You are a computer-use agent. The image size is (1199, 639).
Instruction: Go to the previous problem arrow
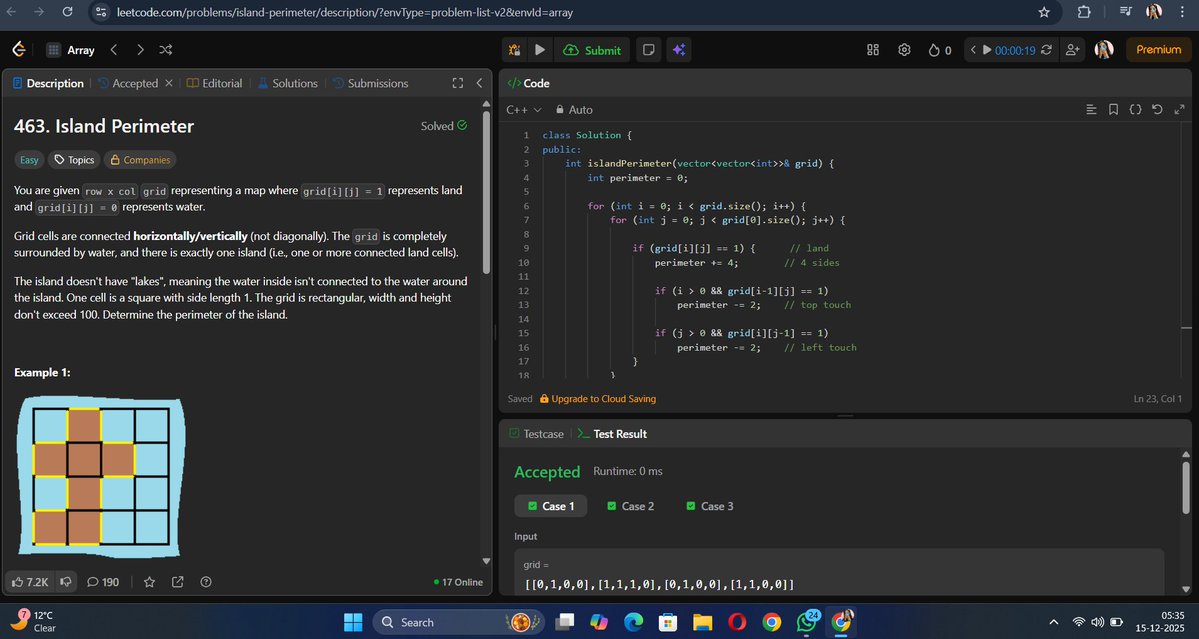click(114, 50)
